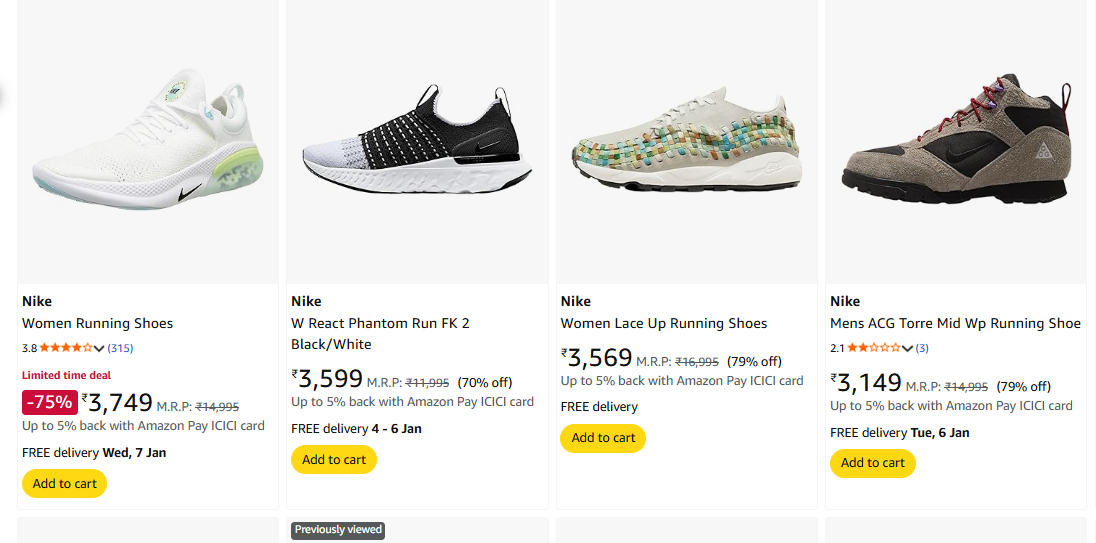The width and height of the screenshot is (1096, 543).
Task: Click the Previously viewed label
Action: (337, 530)
